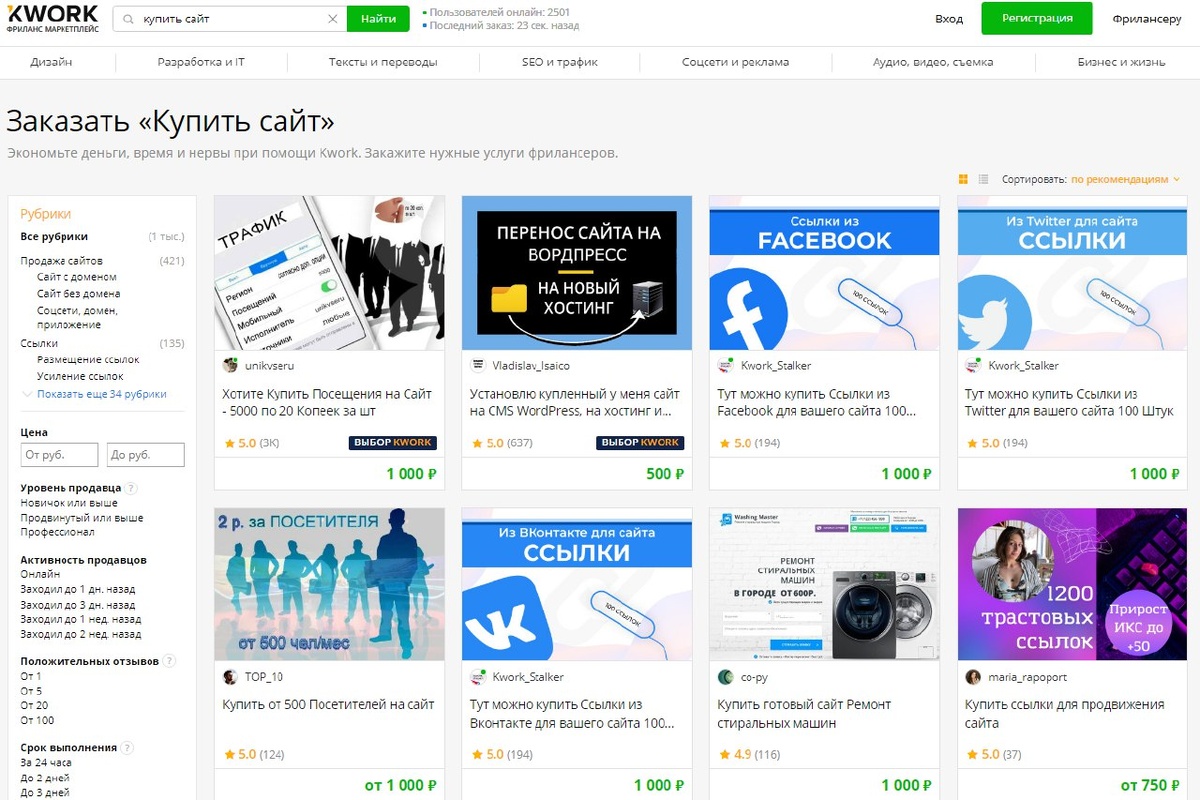Open unikvseru seller avatar
The image size is (1200, 800).
click(x=230, y=365)
